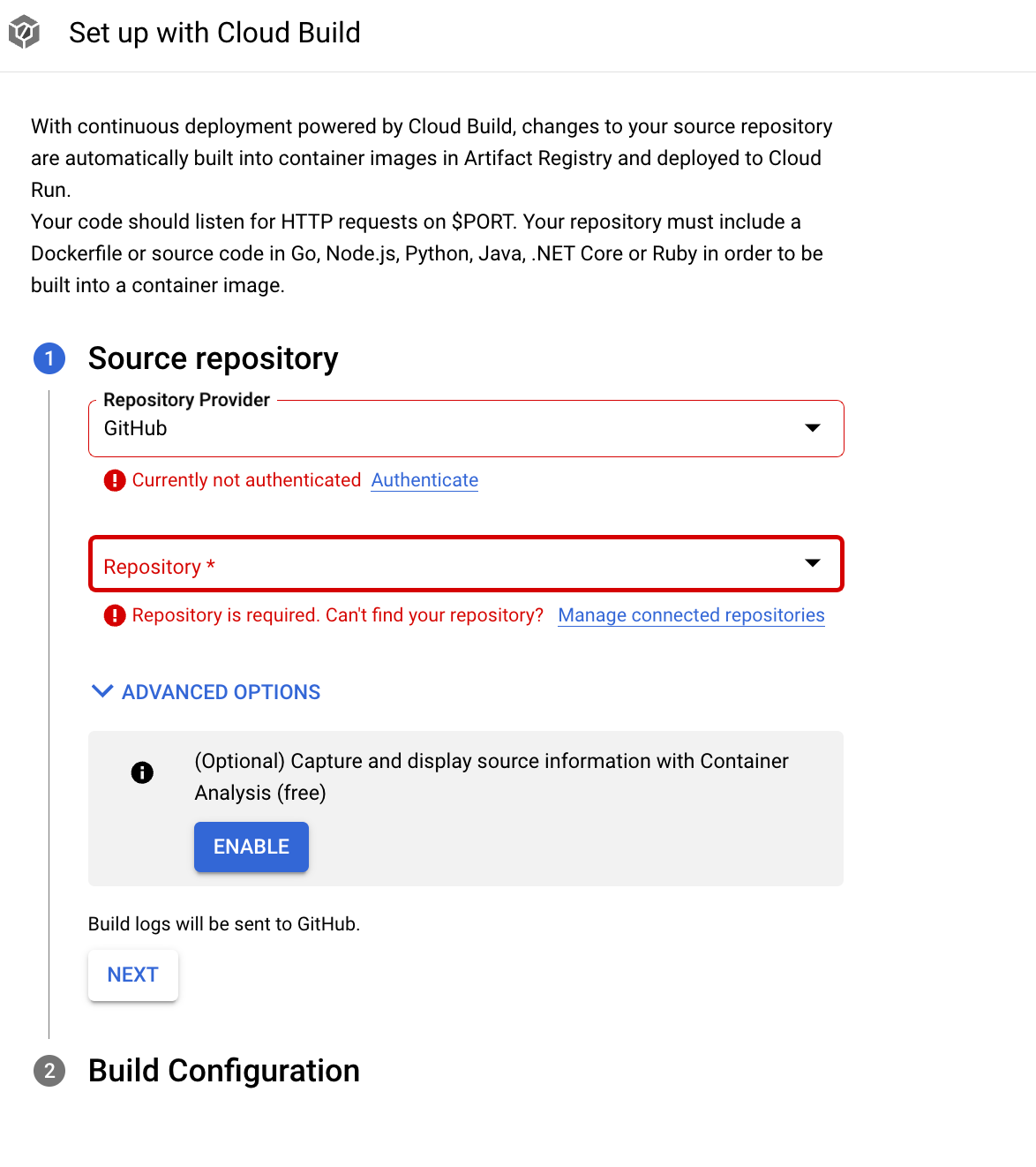This screenshot has width=1036, height=1167.
Task: Click the step 2 number badge
Action: click(49, 1071)
